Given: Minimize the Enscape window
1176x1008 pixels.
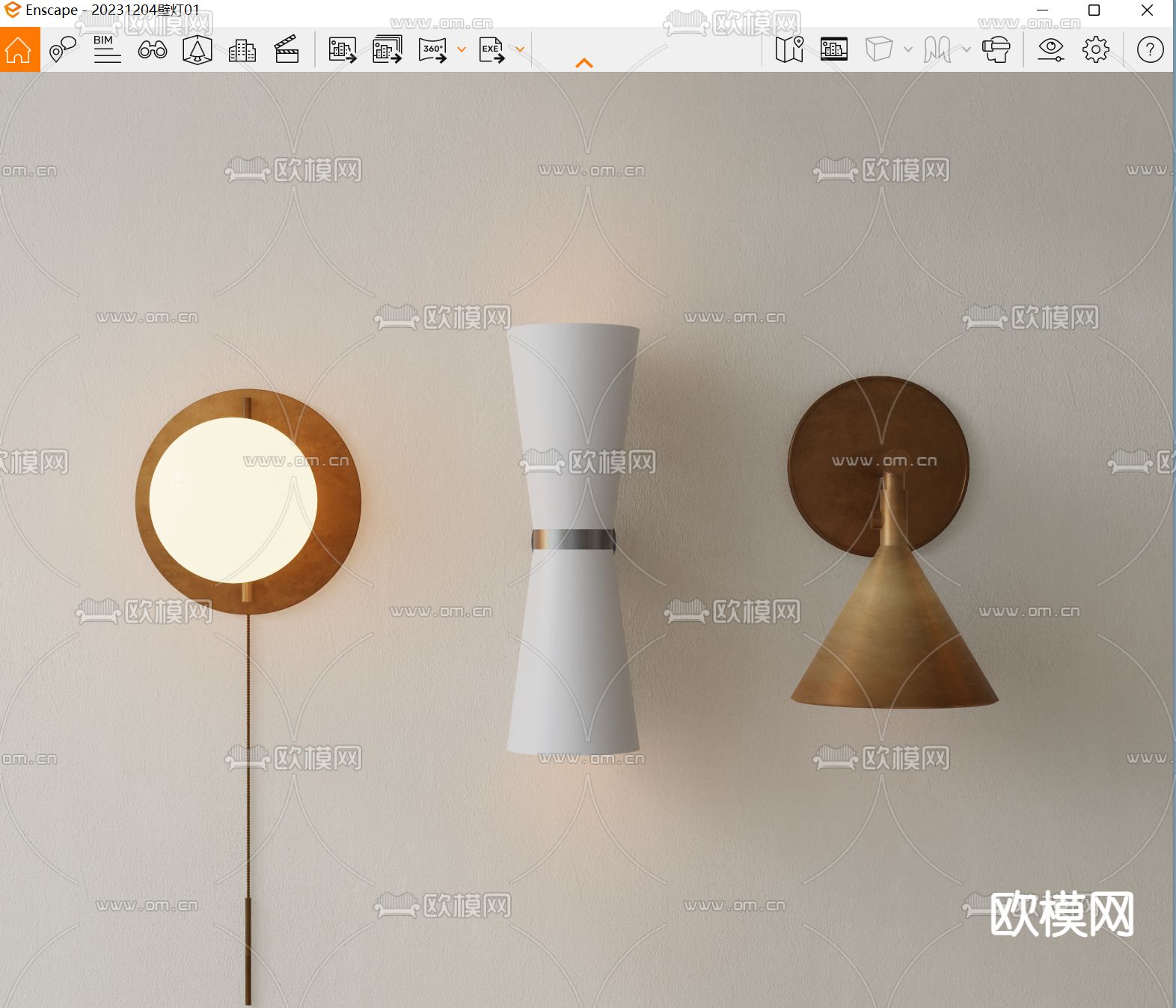Looking at the screenshot, I should pyautogui.click(x=1043, y=10).
